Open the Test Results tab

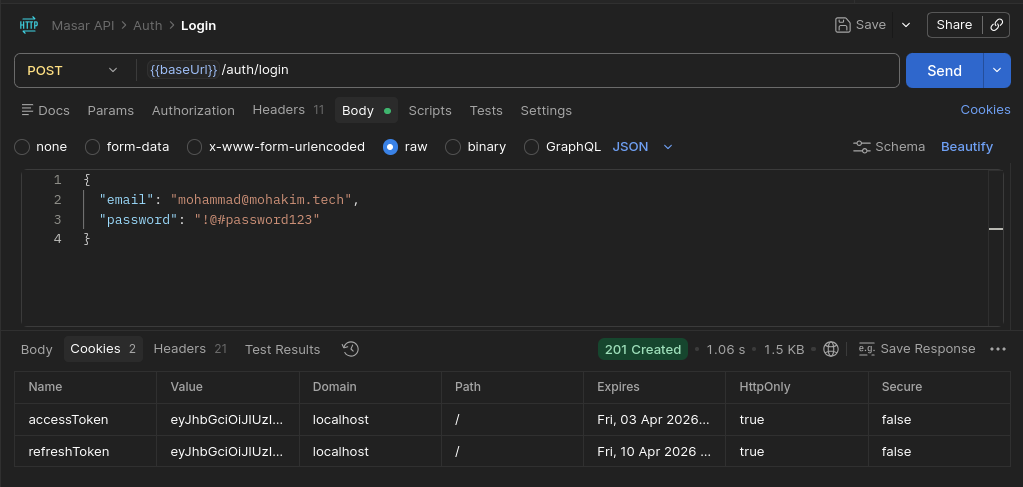pyautogui.click(x=282, y=349)
